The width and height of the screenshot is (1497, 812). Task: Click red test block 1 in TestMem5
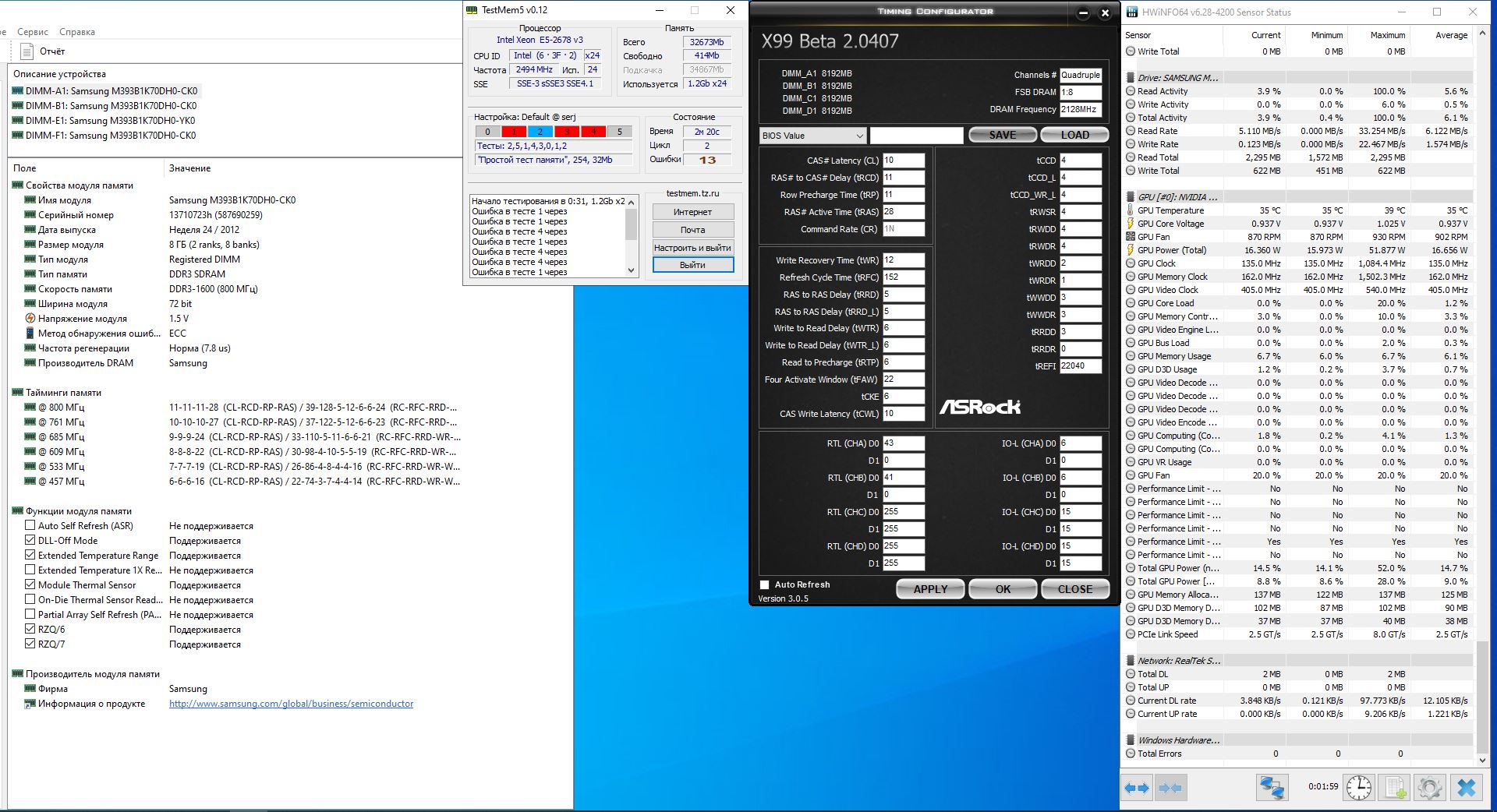(514, 132)
